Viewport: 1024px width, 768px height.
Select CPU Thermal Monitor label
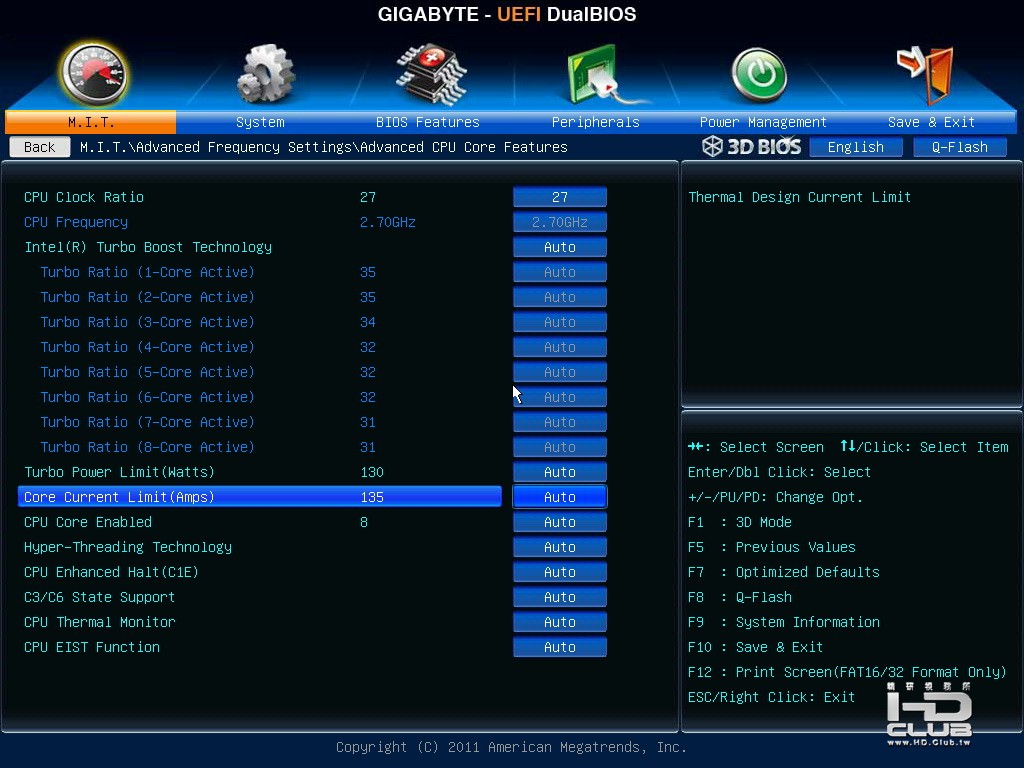pos(99,622)
